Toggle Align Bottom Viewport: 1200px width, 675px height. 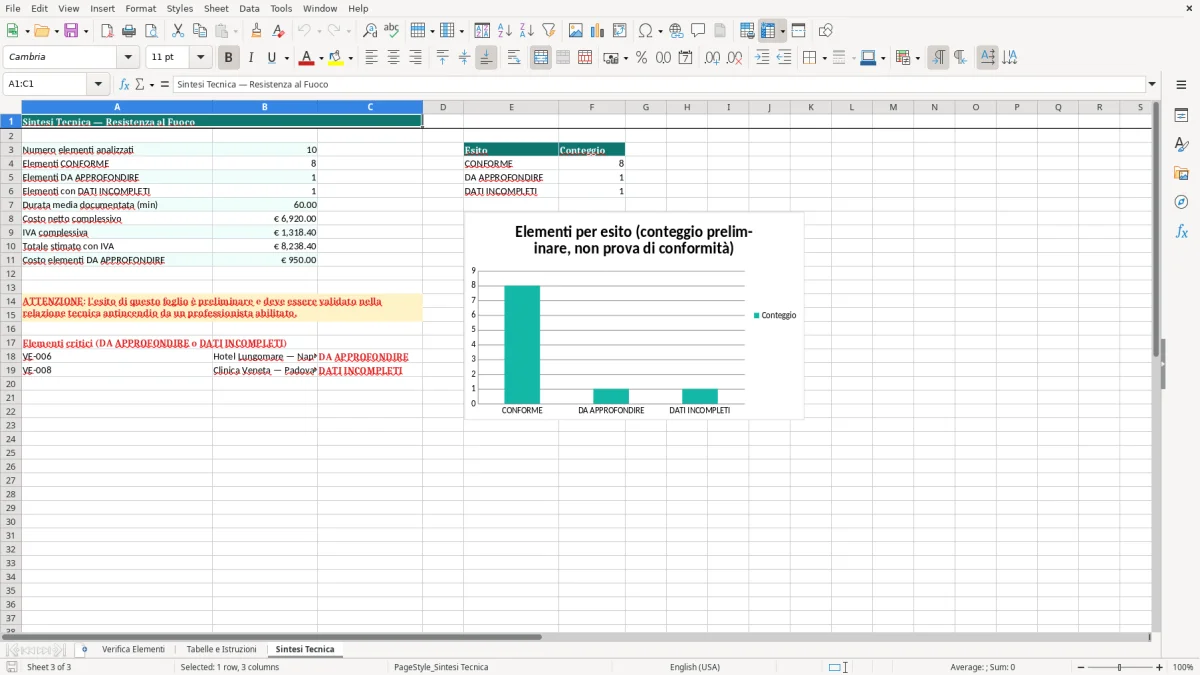click(486, 58)
